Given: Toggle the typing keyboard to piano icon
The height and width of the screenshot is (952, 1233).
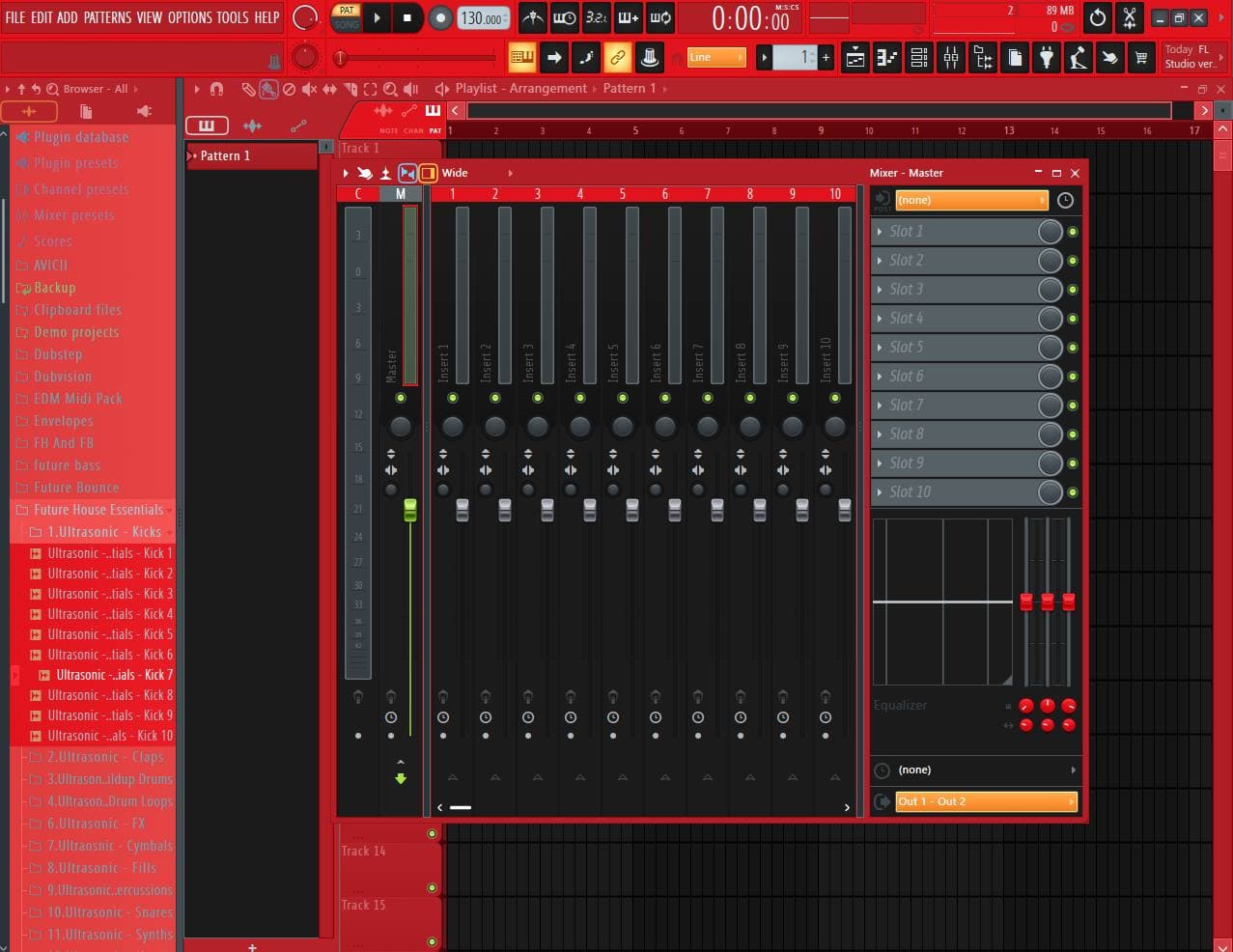Looking at the screenshot, I should pyautogui.click(x=521, y=58).
